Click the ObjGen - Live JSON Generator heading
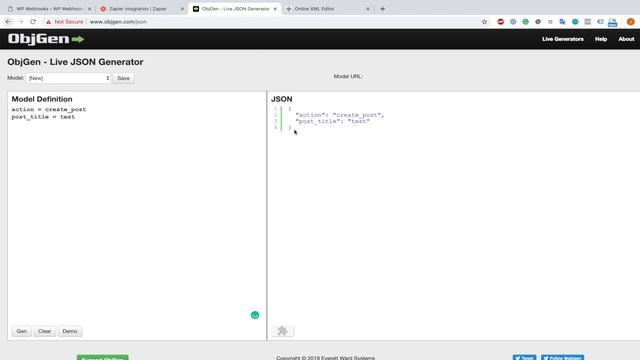This screenshot has height=360, width=640. [75, 62]
